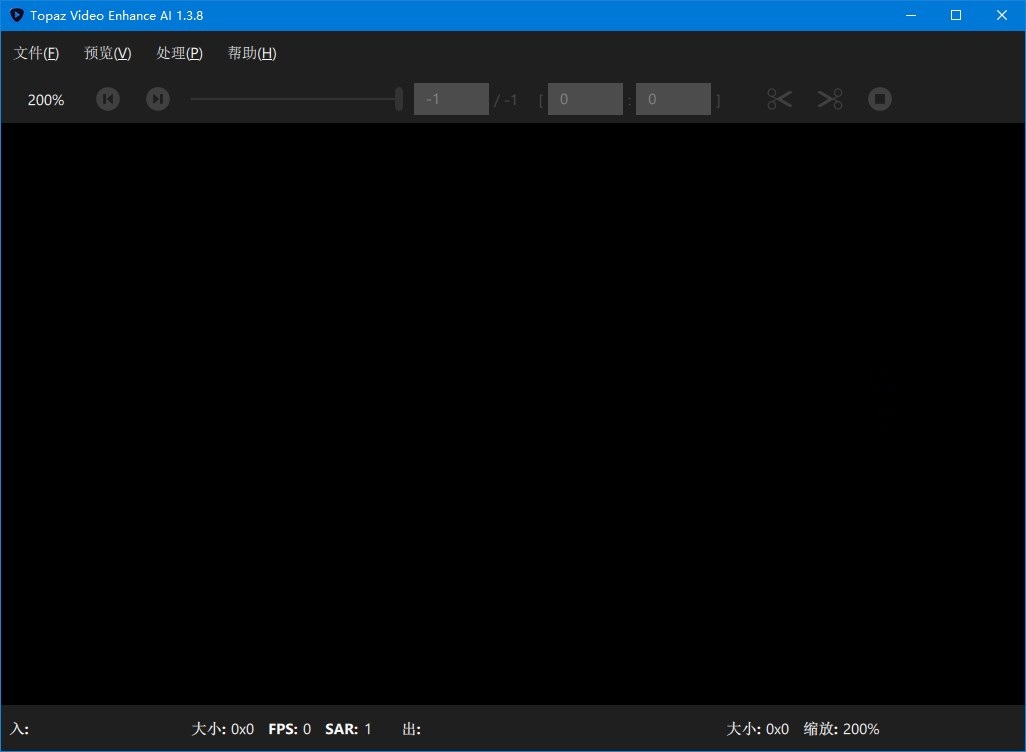
Task: Click the trim end value field
Action: [673, 99]
